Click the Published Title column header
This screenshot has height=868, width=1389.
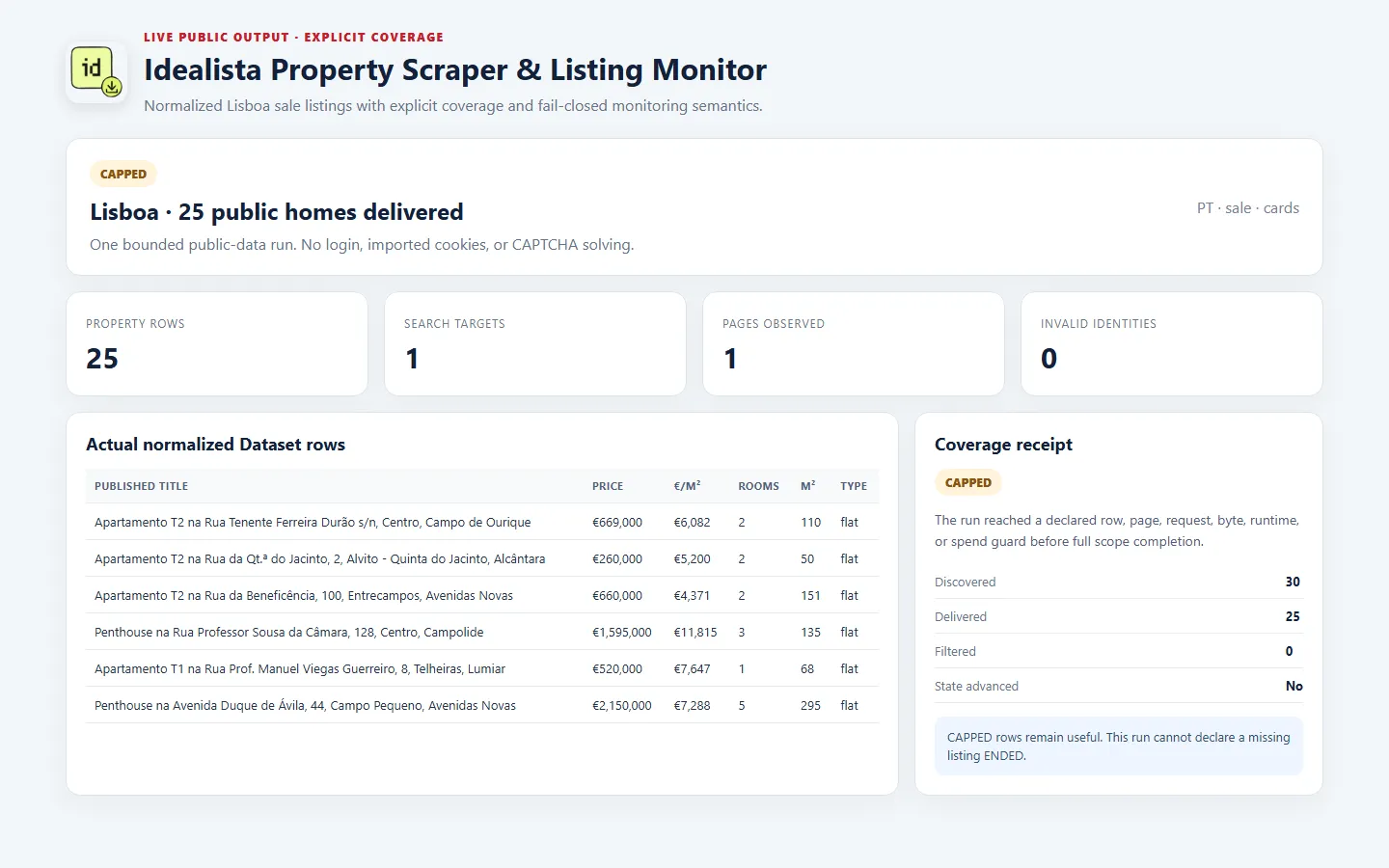pos(142,487)
